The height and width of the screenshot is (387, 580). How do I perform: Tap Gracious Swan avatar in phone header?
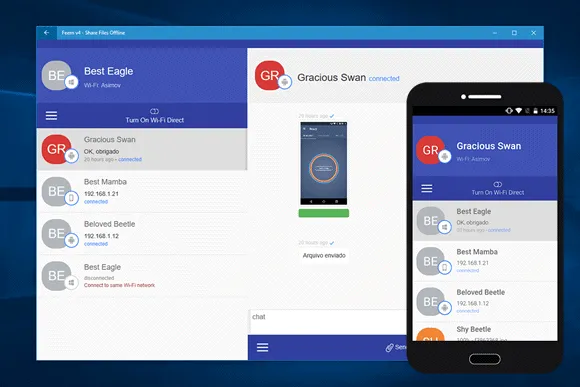tap(430, 150)
